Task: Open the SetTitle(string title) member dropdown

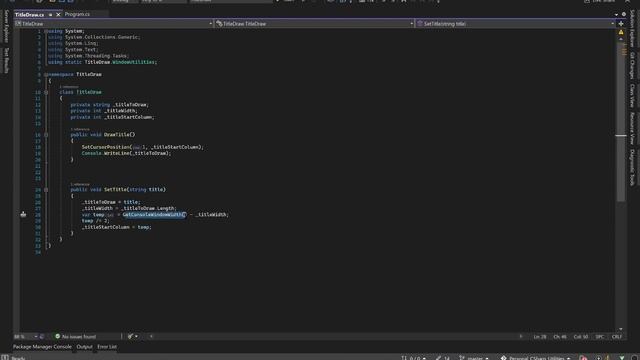Action: [x=515, y=24]
